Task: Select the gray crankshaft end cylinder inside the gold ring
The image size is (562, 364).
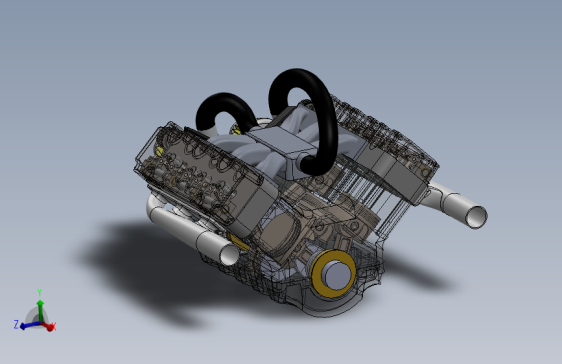Action: point(336,275)
